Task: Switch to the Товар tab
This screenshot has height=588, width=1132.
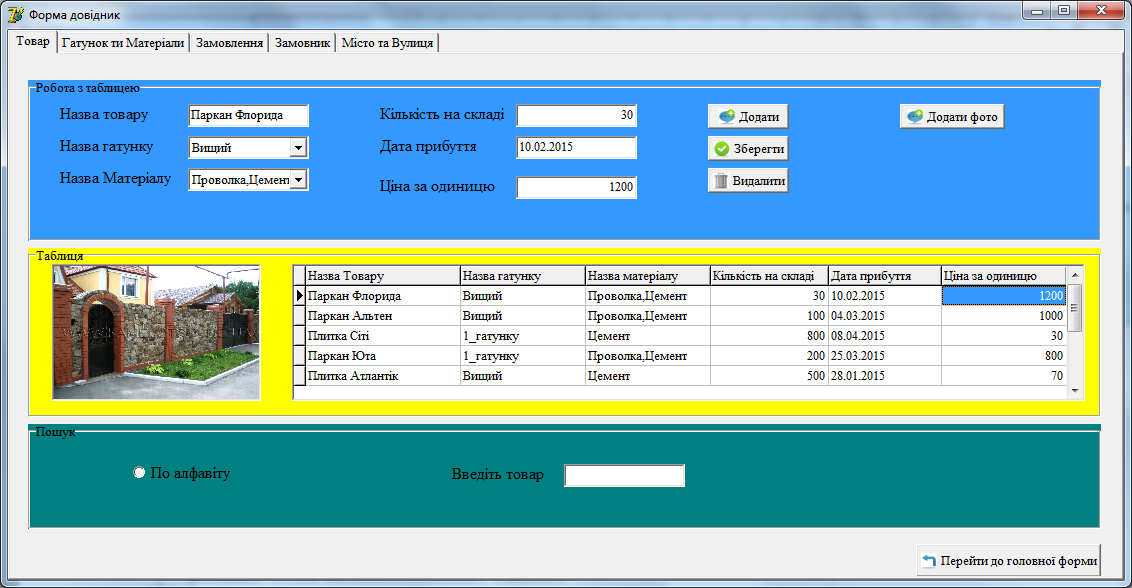Action: (x=32, y=41)
